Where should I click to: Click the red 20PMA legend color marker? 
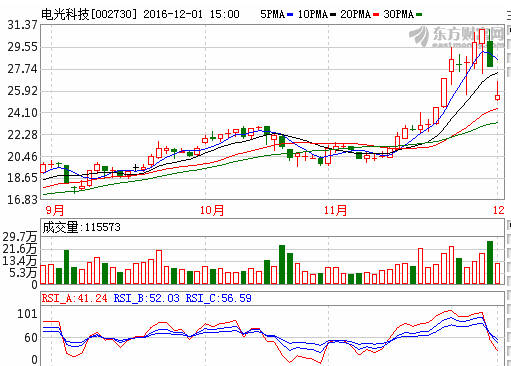[376, 15]
